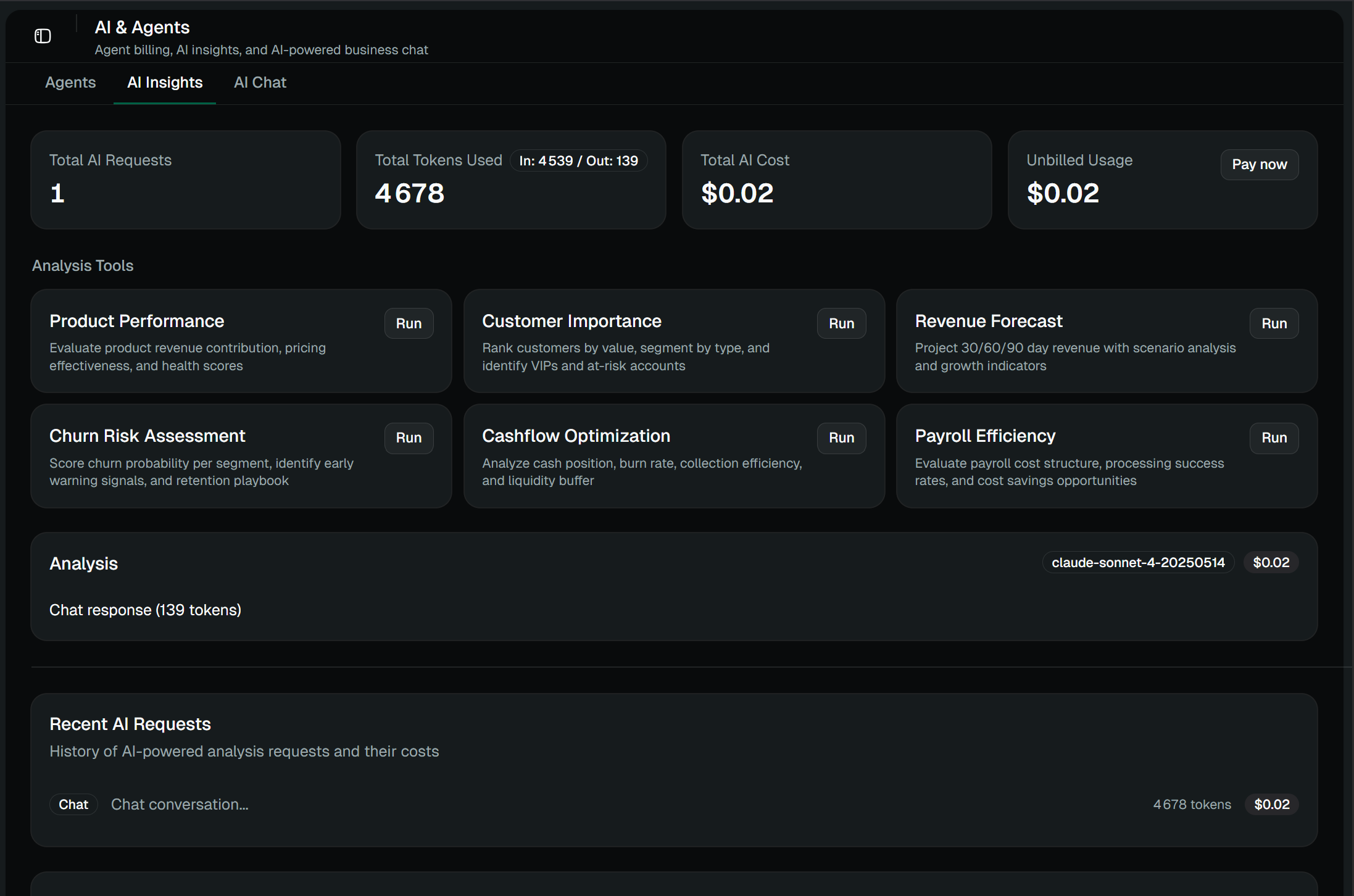The image size is (1354, 896).
Task: Click the Recent AI Requests heading
Action: pos(130,724)
